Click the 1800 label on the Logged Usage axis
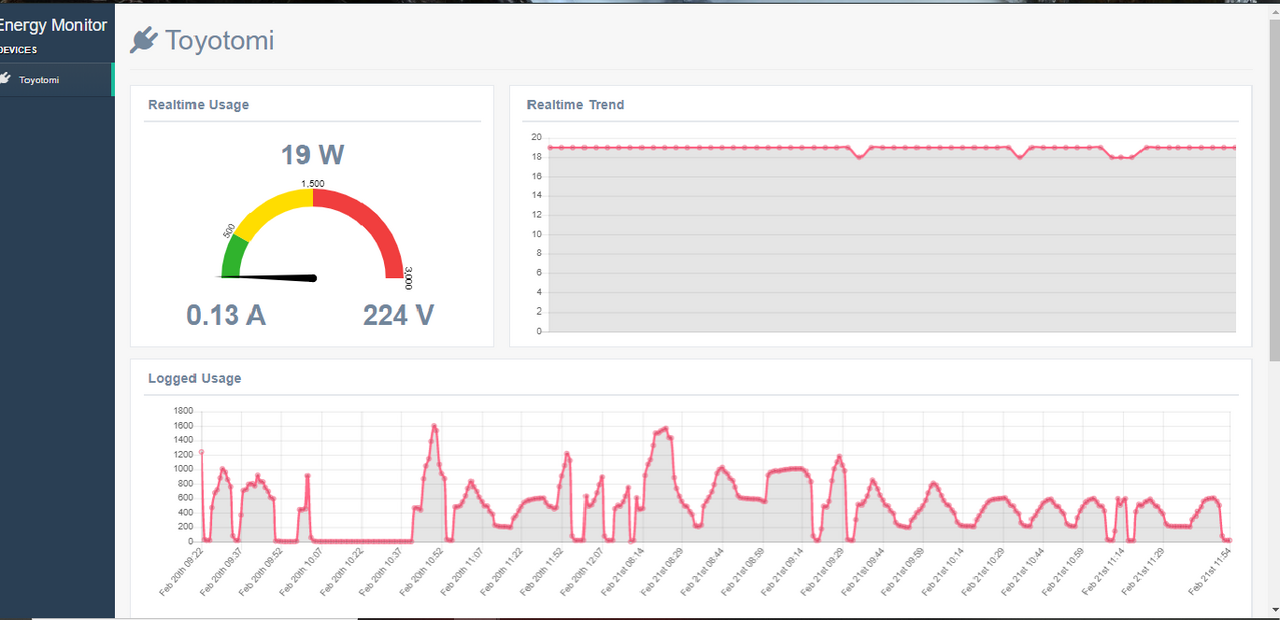Screen dimensions: 1280x620 coord(183,410)
